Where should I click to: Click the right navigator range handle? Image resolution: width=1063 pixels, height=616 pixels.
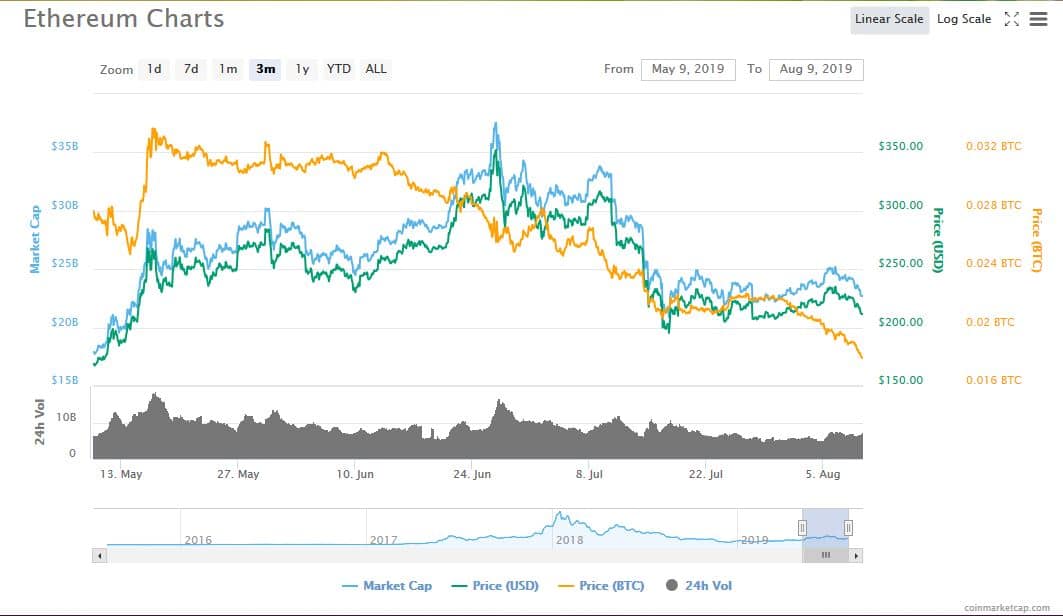tap(848, 527)
